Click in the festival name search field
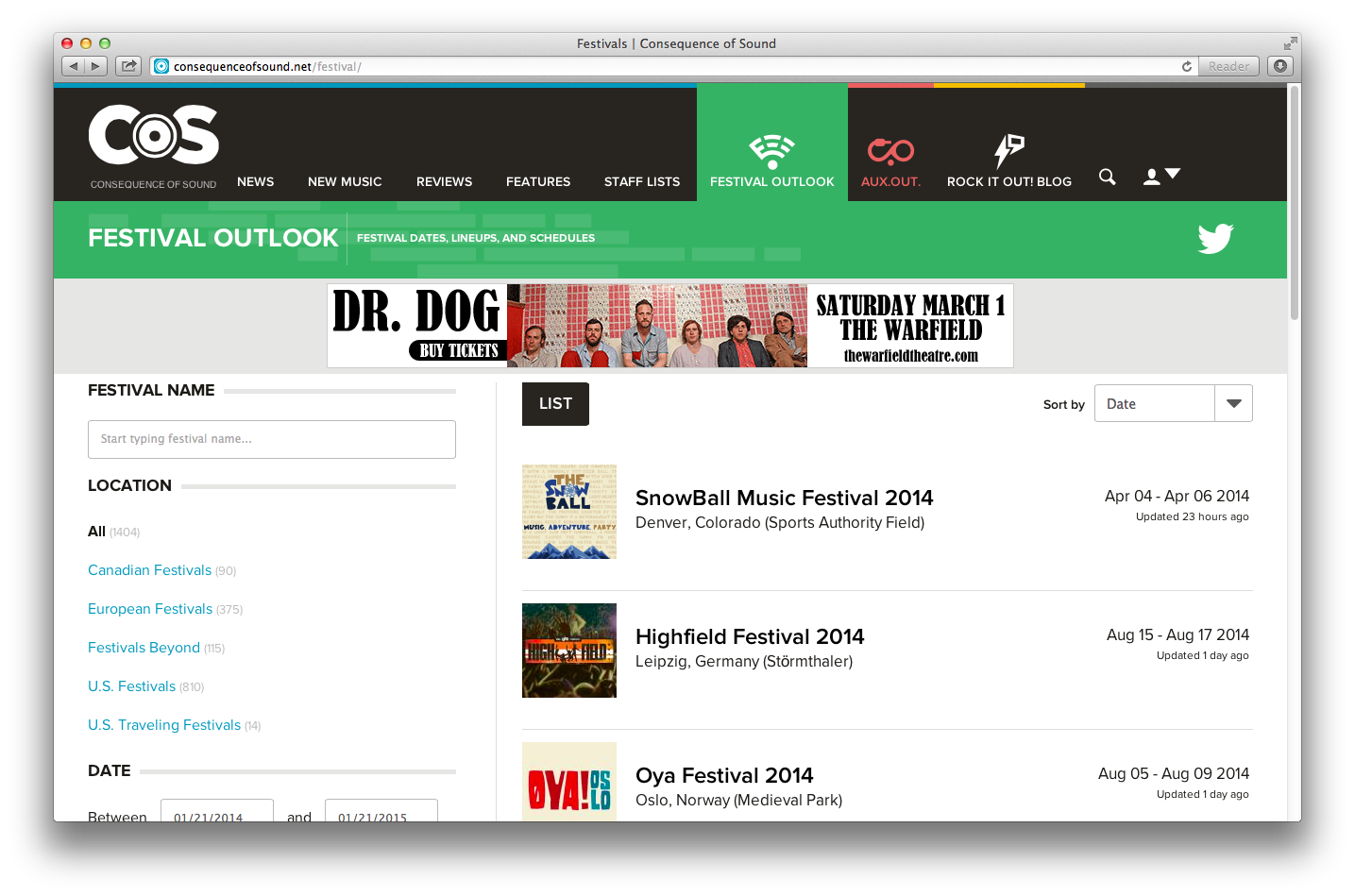 click(x=272, y=439)
